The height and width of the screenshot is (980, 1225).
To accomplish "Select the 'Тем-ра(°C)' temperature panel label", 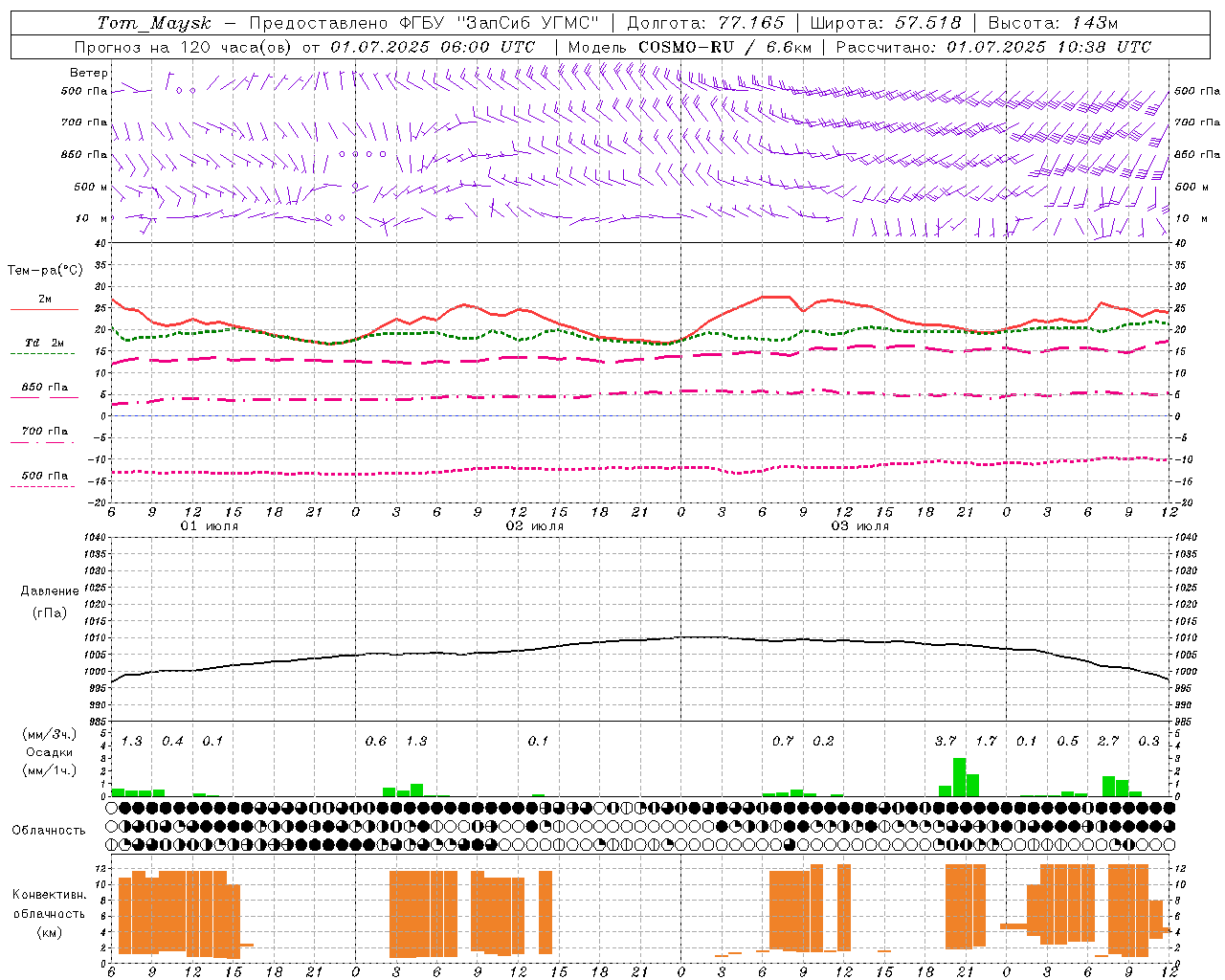I will coord(45,271).
